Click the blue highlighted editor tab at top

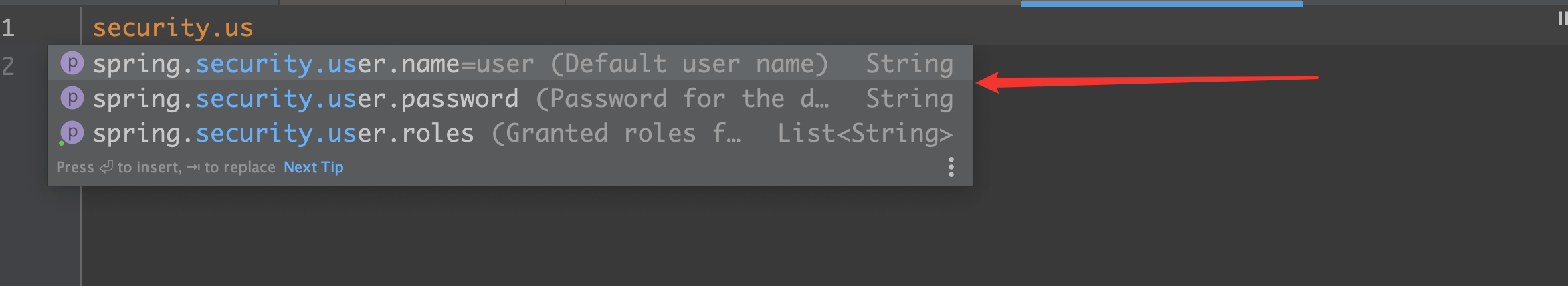(1161, 3)
